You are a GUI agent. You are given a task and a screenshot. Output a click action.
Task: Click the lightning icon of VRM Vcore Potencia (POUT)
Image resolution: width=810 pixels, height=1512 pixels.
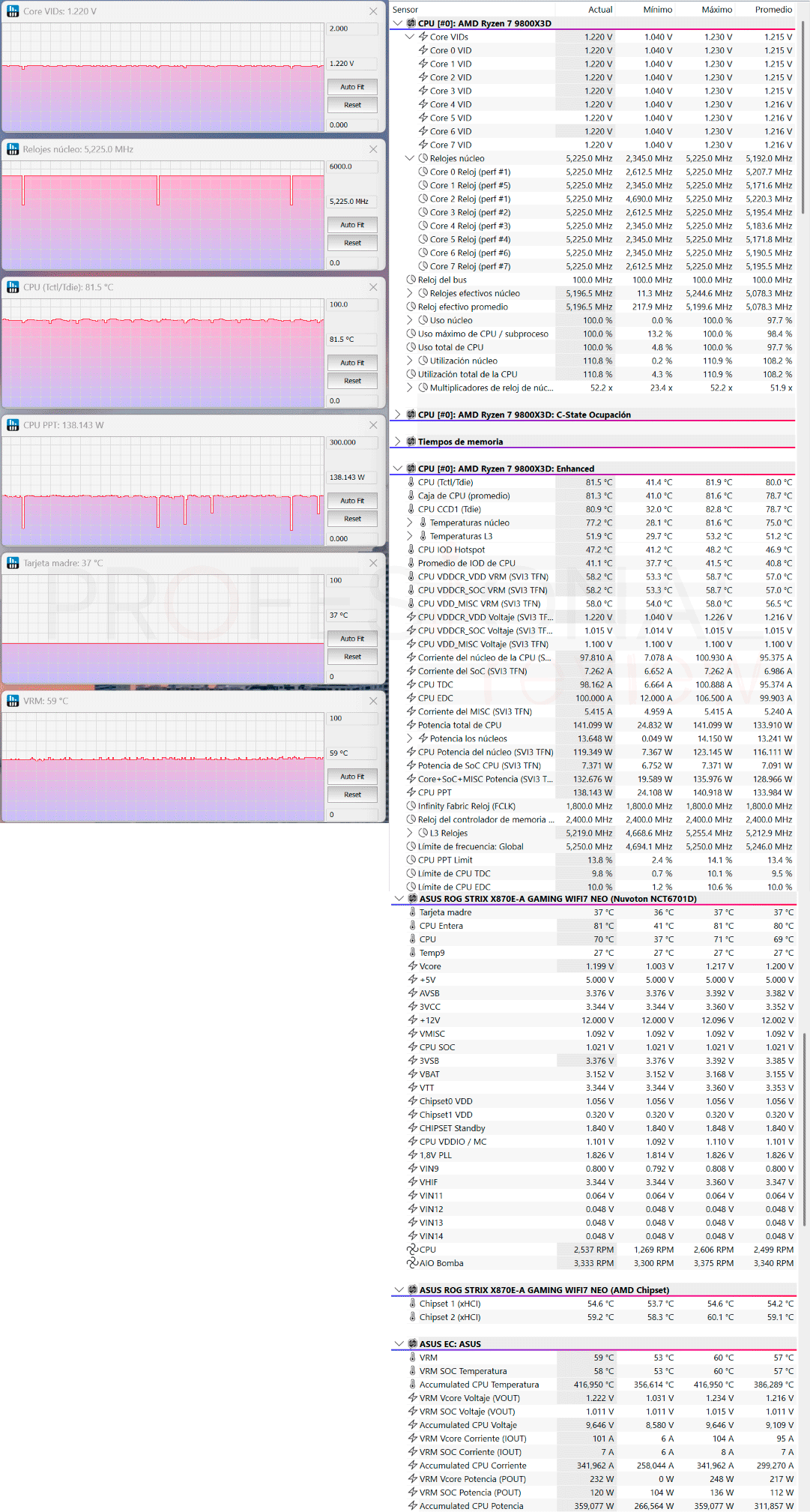click(x=413, y=1479)
